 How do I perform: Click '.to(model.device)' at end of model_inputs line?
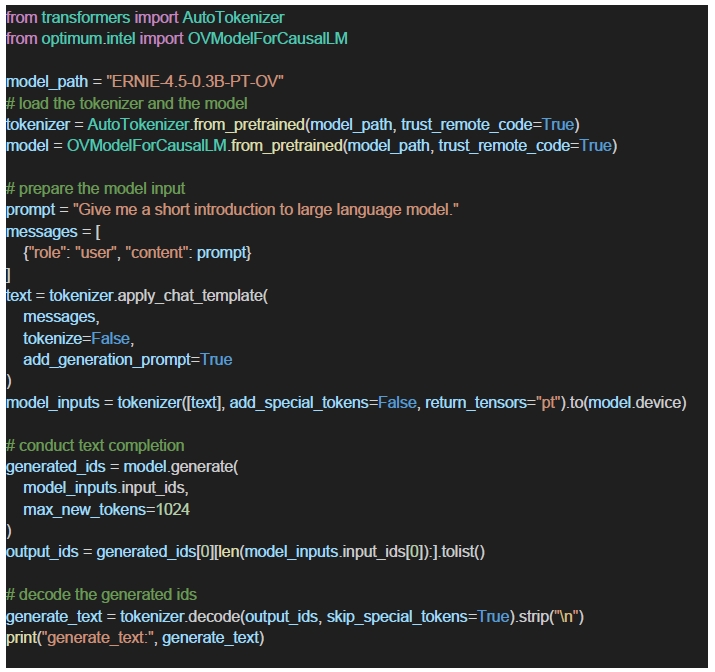[x=627, y=402]
